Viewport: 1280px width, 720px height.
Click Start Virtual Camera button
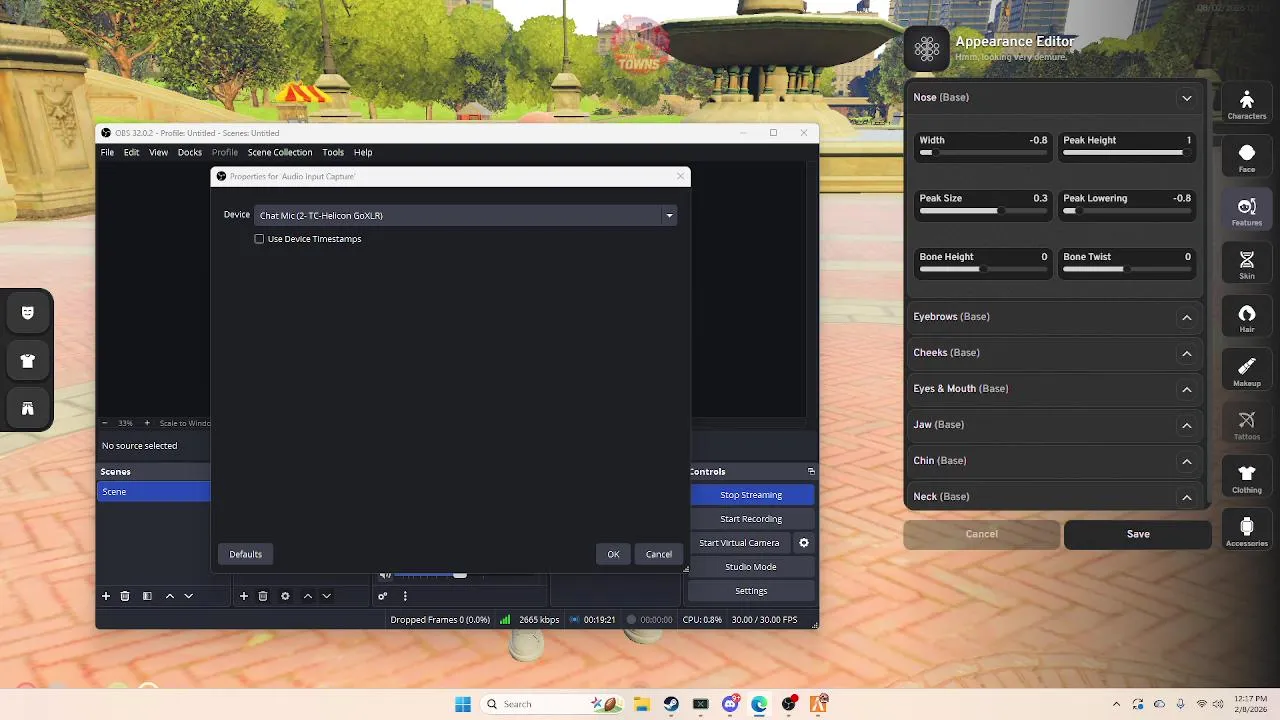click(x=739, y=543)
